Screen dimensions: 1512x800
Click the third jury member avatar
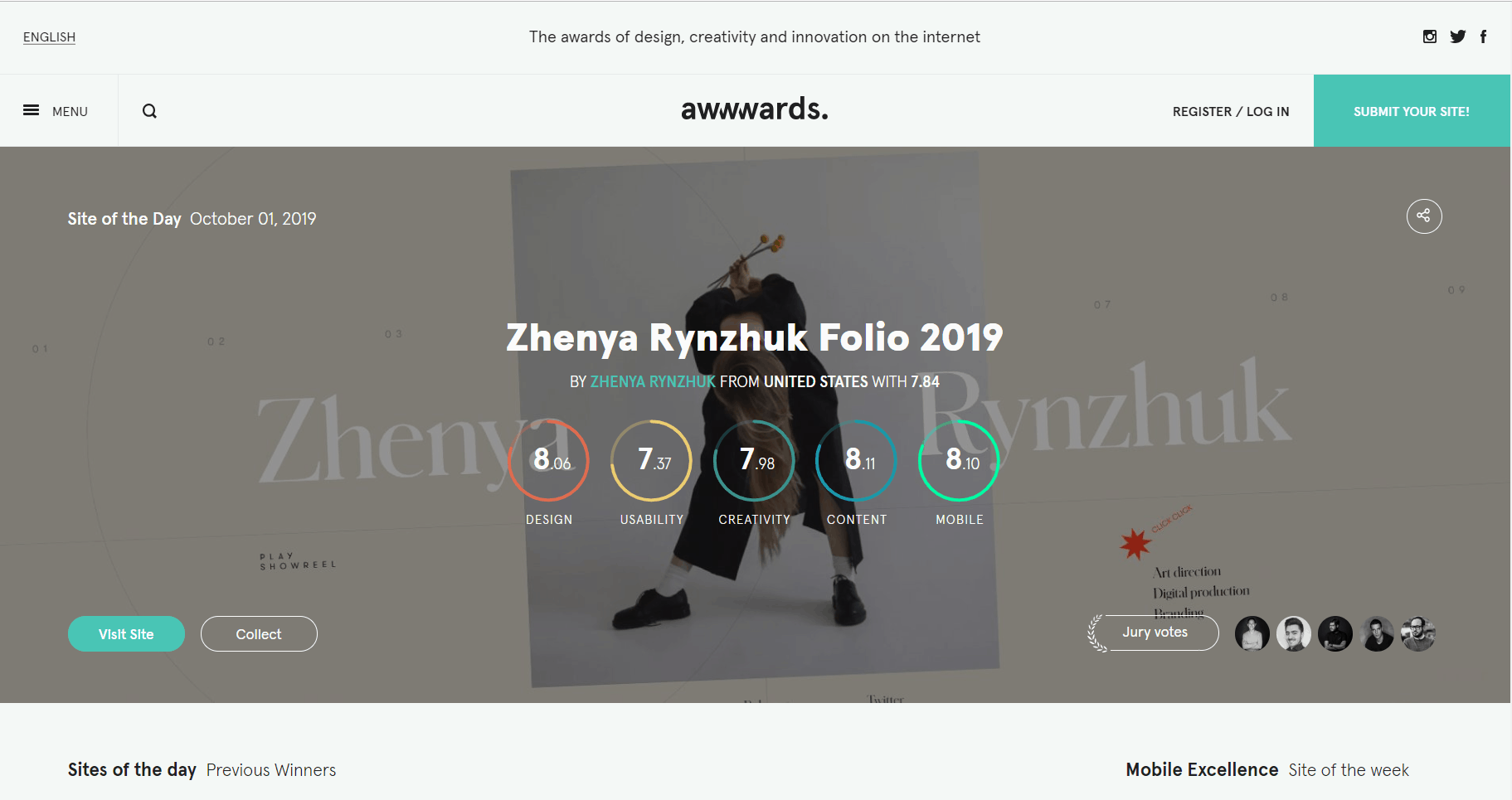click(1335, 634)
